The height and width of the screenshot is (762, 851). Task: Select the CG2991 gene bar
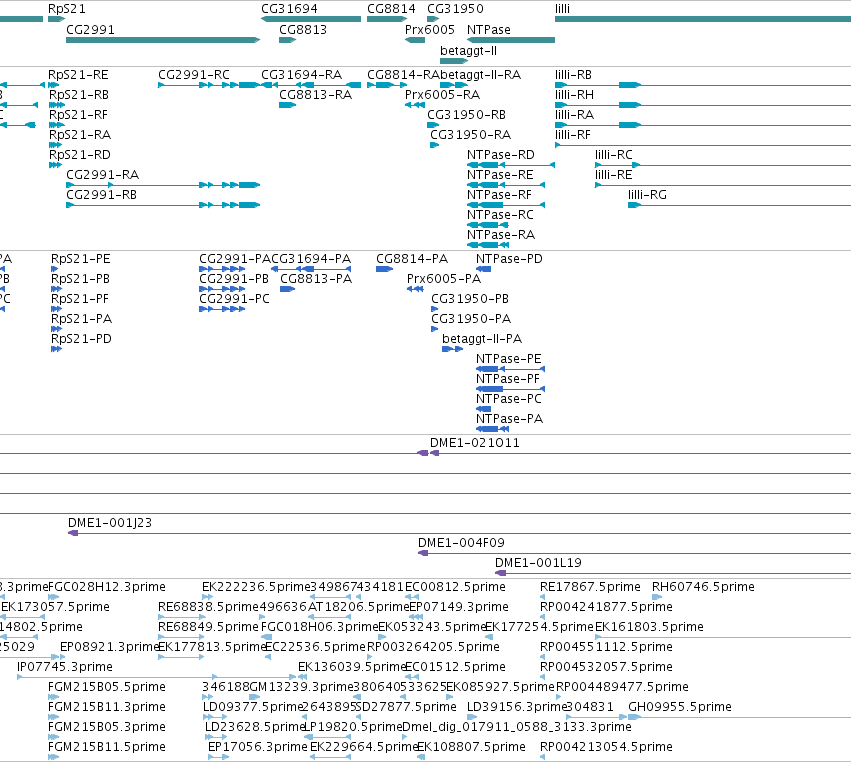(163, 40)
